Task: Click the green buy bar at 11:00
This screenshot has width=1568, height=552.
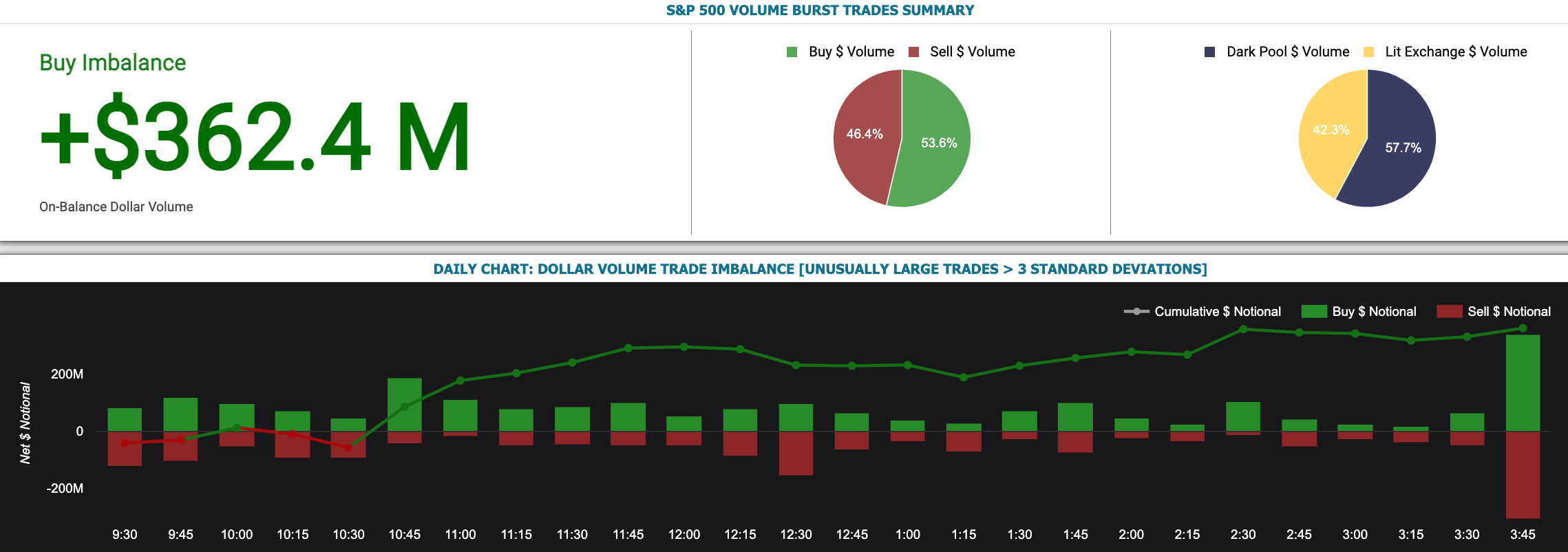Action: coord(460,416)
